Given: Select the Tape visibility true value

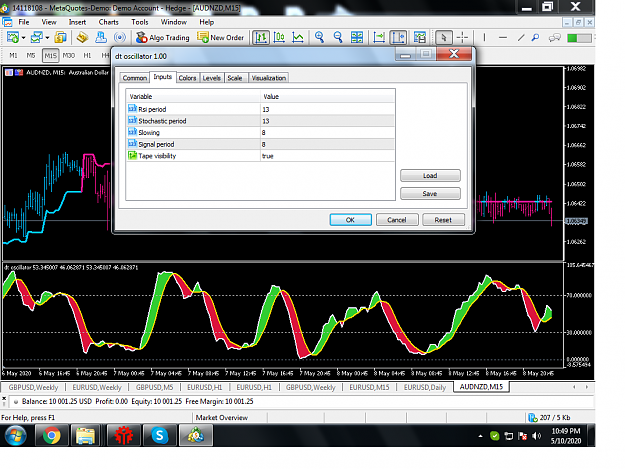Looking at the screenshot, I should tap(327, 156).
